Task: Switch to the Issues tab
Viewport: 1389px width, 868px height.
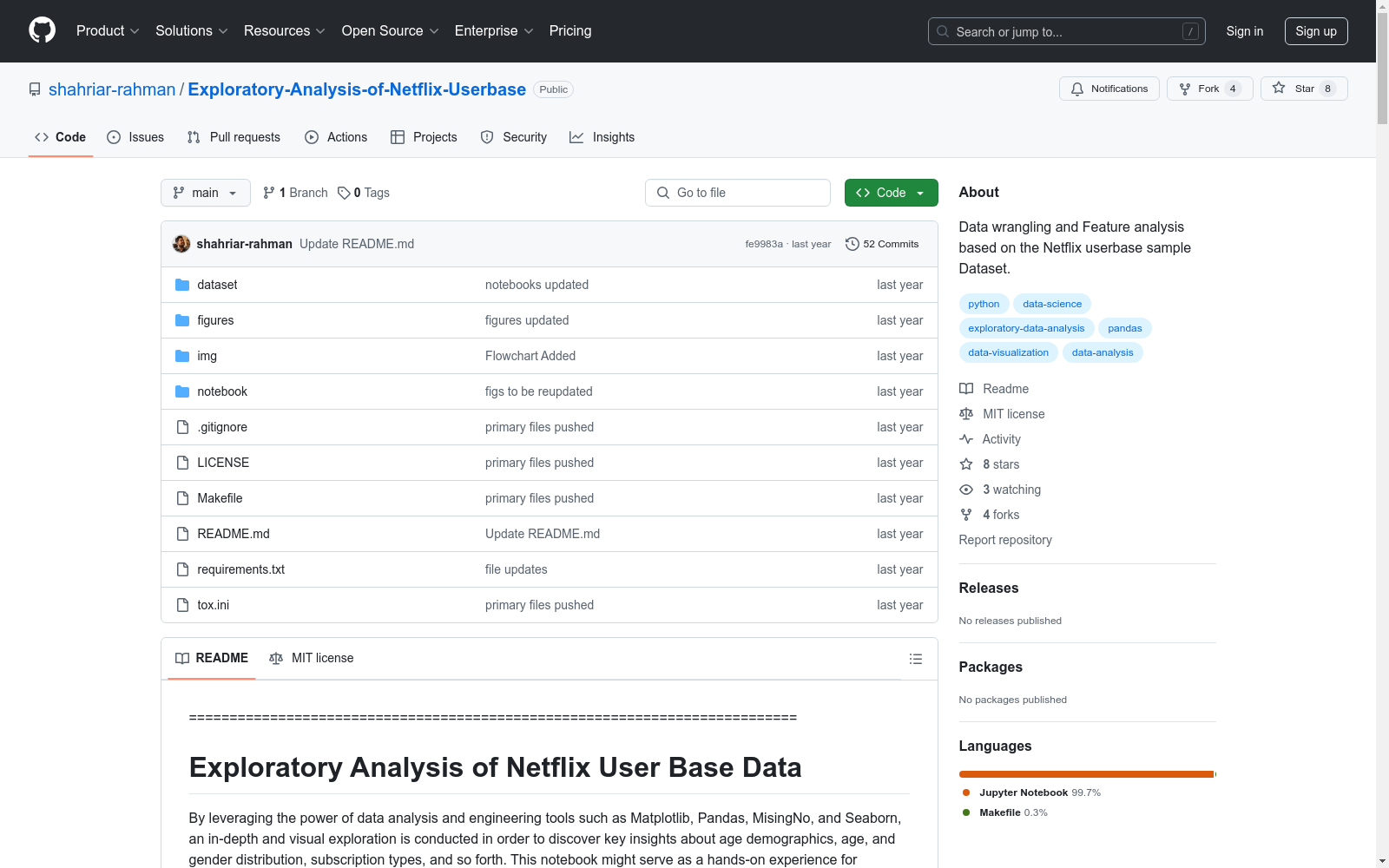Action: pyautogui.click(x=135, y=137)
